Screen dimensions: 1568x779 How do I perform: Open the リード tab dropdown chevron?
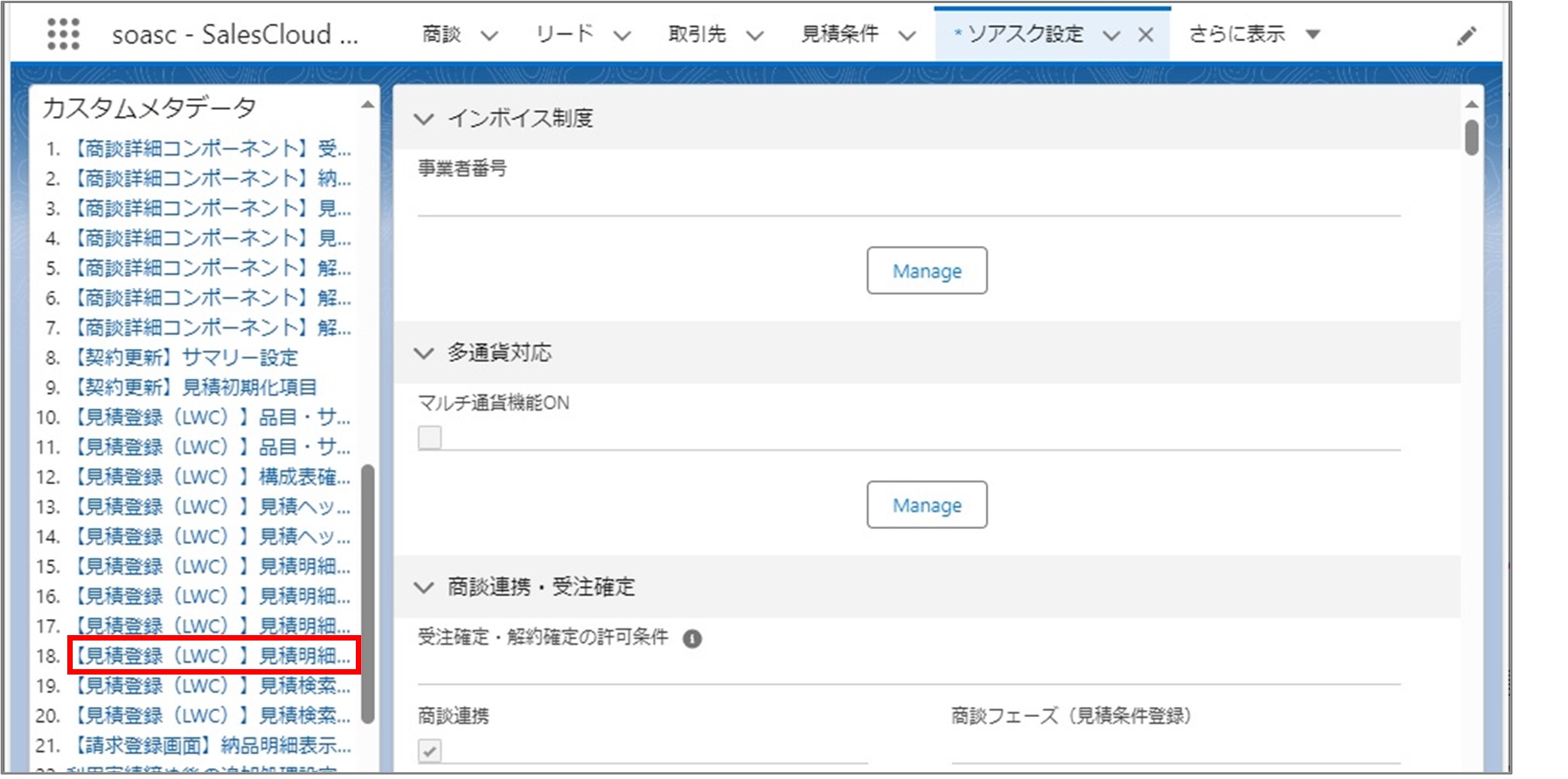(623, 36)
